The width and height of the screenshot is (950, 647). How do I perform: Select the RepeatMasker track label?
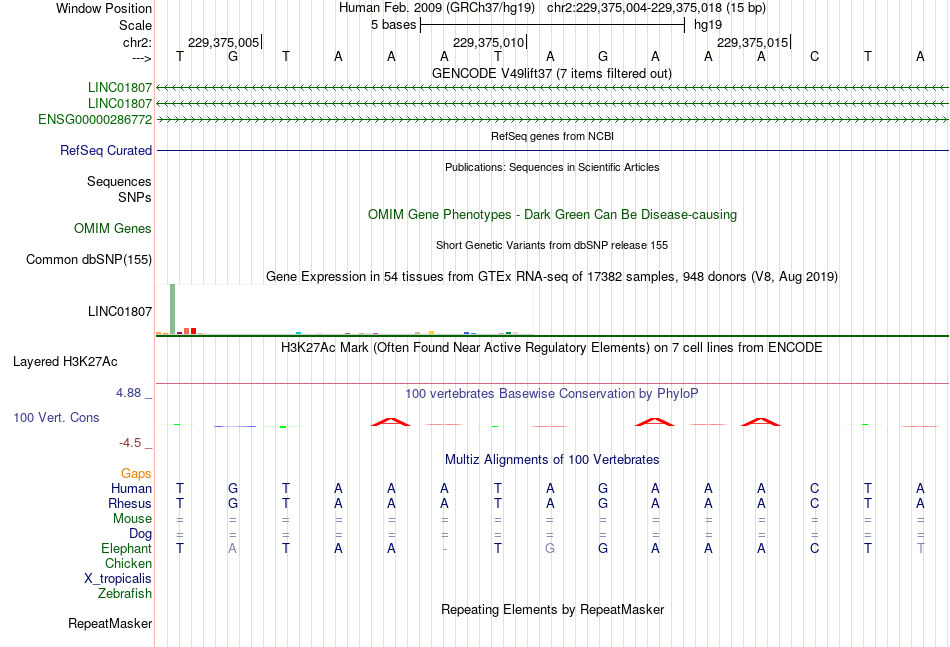click(110, 623)
